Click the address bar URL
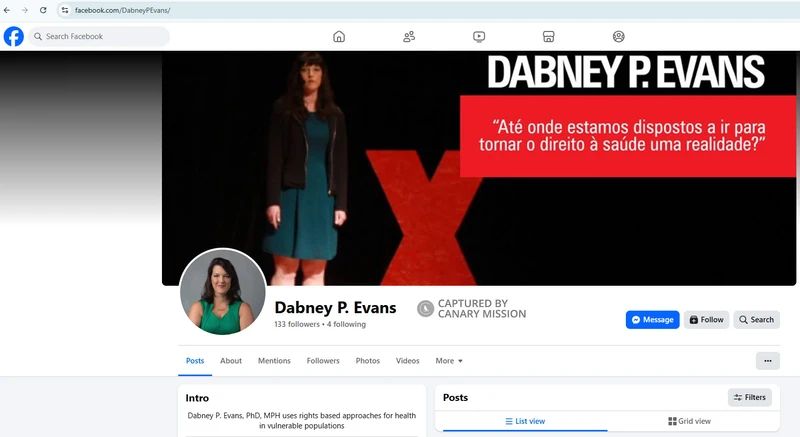800x437 pixels. (x=122, y=10)
